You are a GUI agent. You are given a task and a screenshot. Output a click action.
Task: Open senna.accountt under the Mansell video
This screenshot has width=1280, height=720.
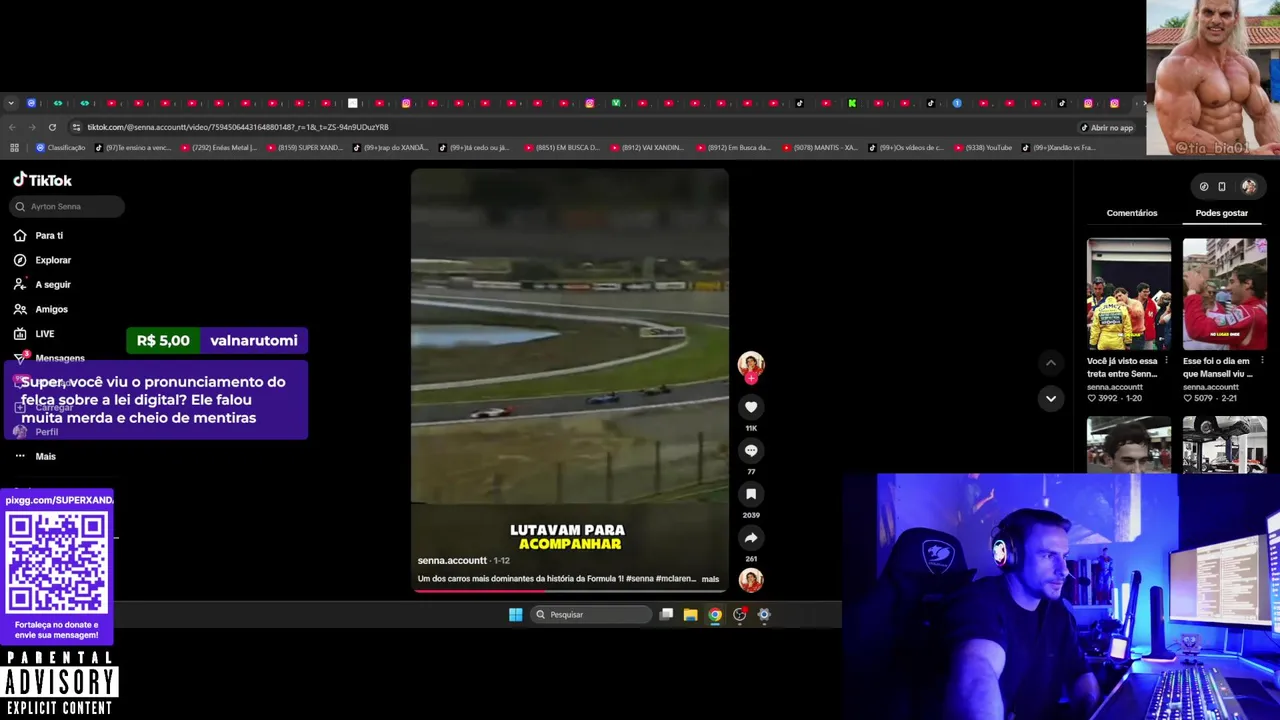click(x=1211, y=387)
